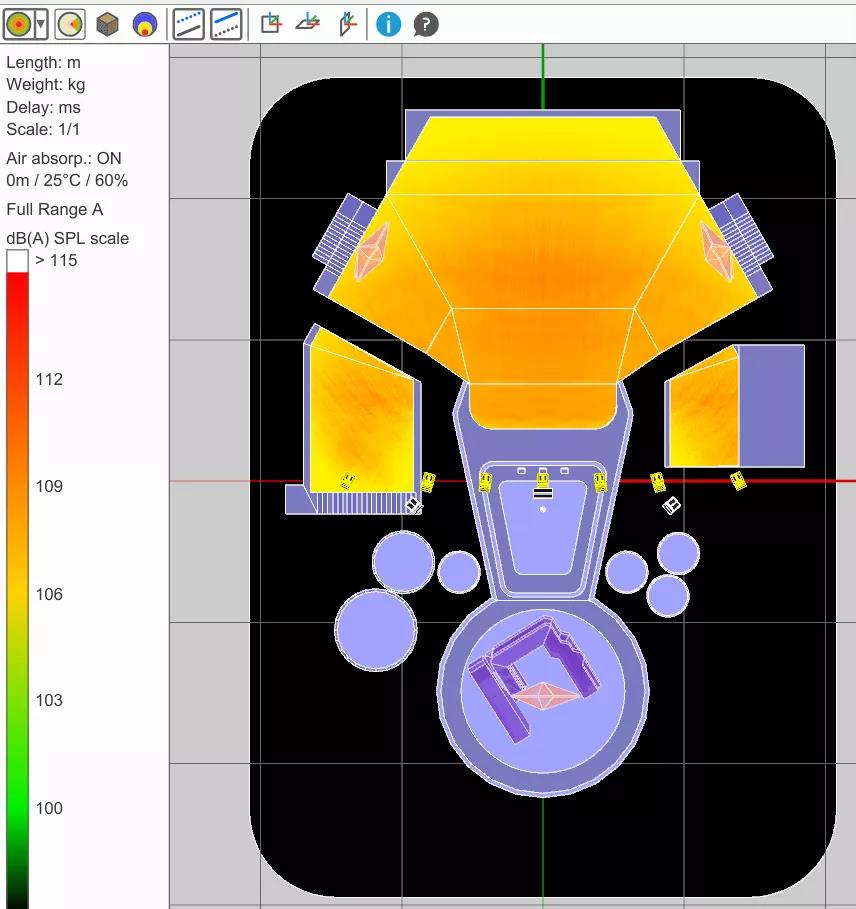Viewport: 856px width, 909px height.
Task: Click the 112 scale value
Action: pos(49,379)
